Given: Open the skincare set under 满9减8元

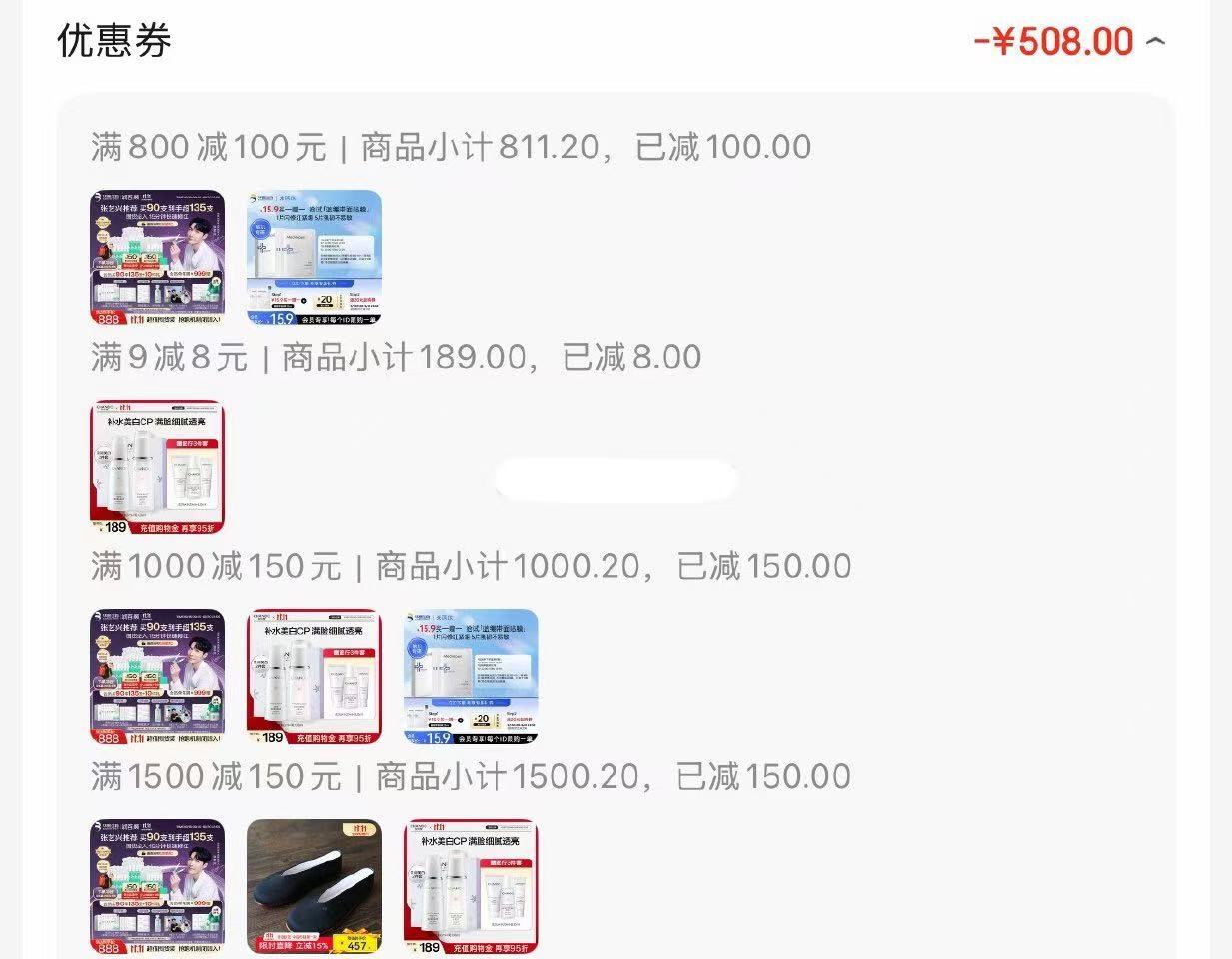Looking at the screenshot, I should click(x=157, y=468).
